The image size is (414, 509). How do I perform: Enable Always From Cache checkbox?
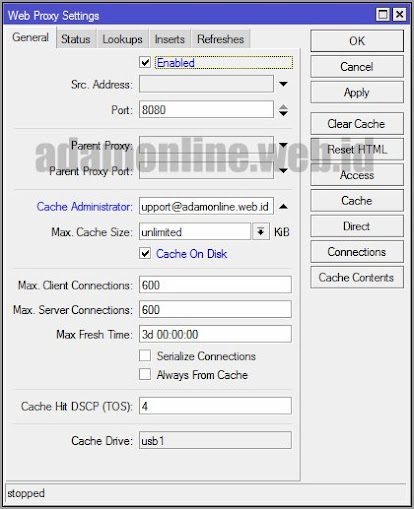click(145, 374)
